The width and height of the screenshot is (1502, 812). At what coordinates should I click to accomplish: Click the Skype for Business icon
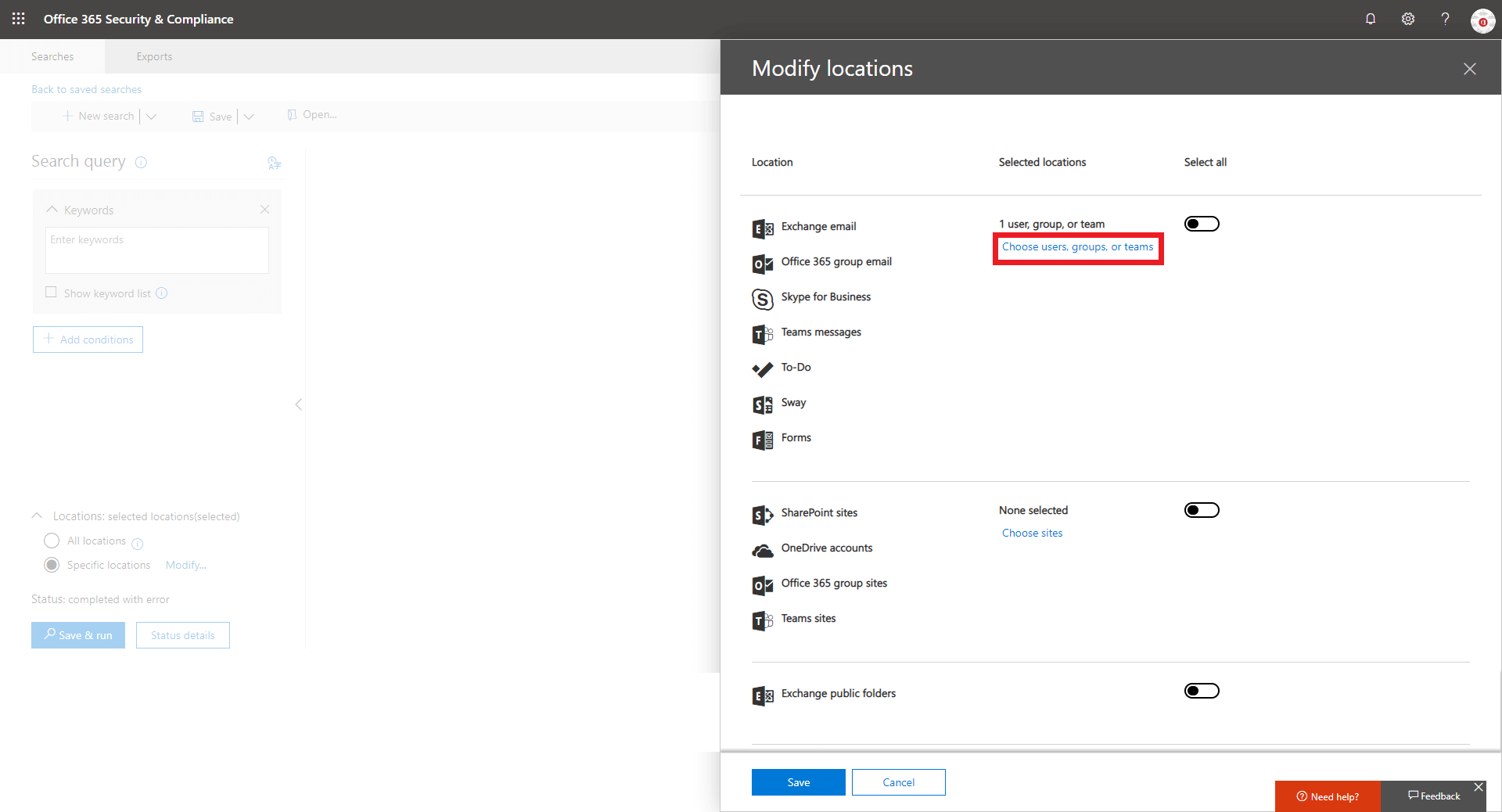tap(763, 299)
